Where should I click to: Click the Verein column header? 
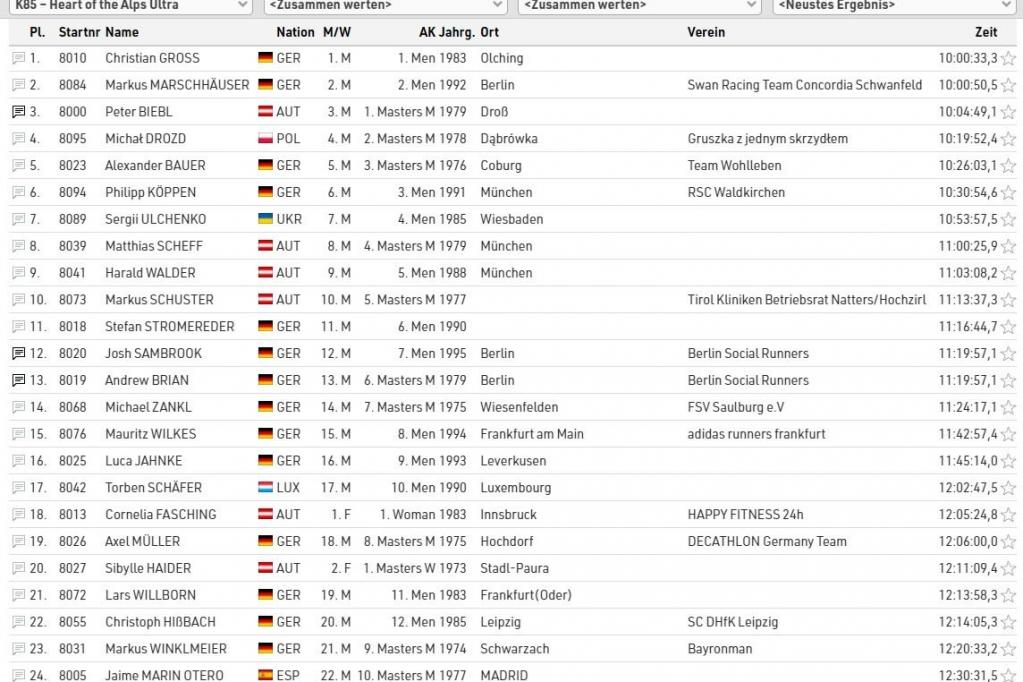click(706, 32)
